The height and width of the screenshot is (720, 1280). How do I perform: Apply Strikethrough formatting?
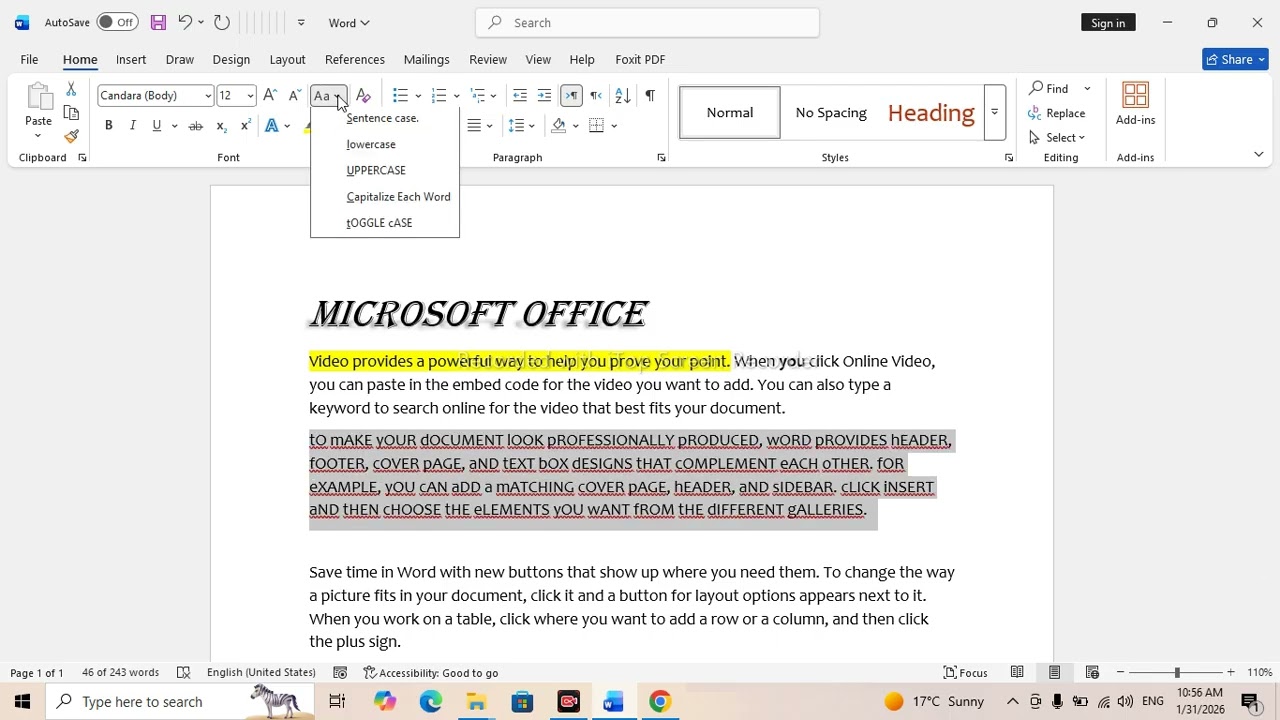point(196,126)
